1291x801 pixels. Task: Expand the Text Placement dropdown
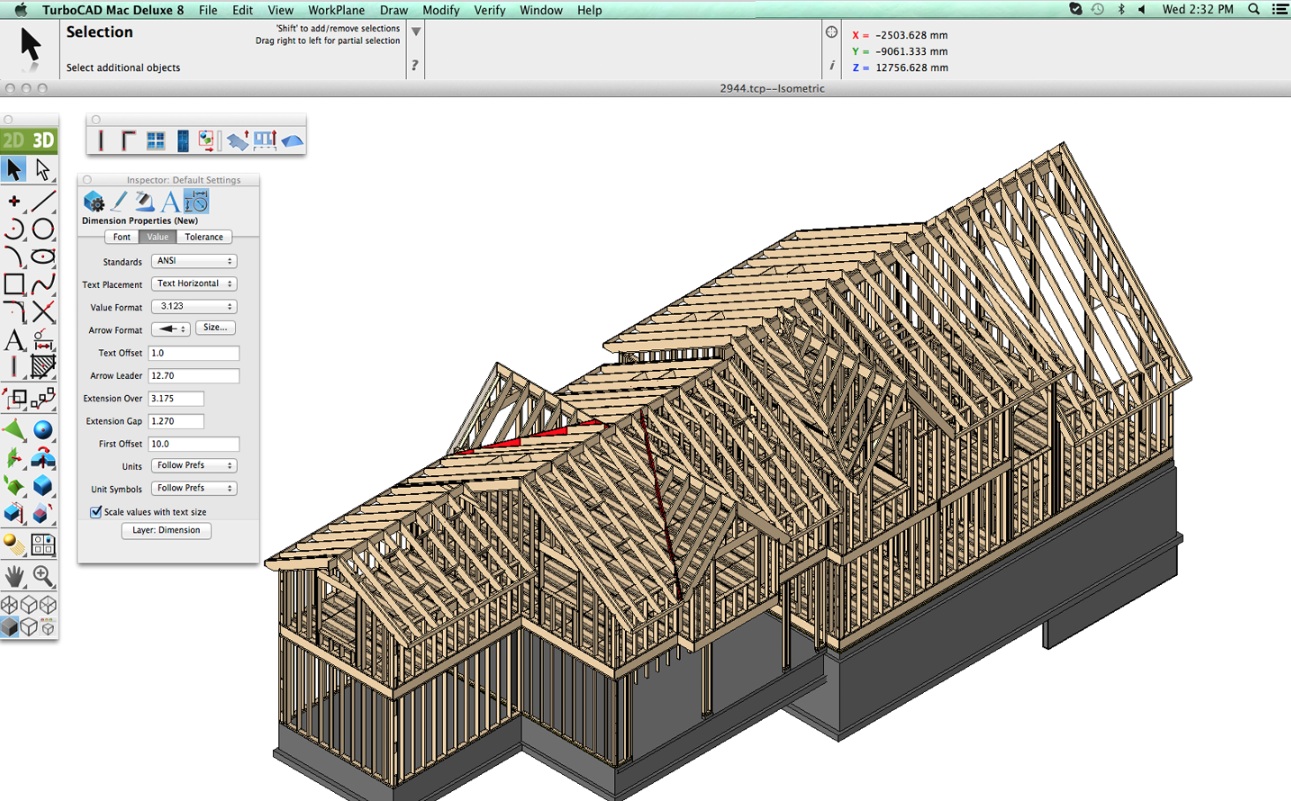194,284
